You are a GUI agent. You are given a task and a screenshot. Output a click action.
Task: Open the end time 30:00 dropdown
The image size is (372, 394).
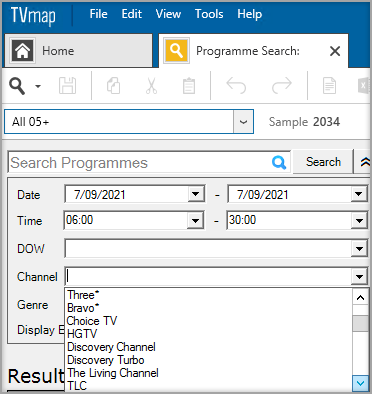coord(359,220)
